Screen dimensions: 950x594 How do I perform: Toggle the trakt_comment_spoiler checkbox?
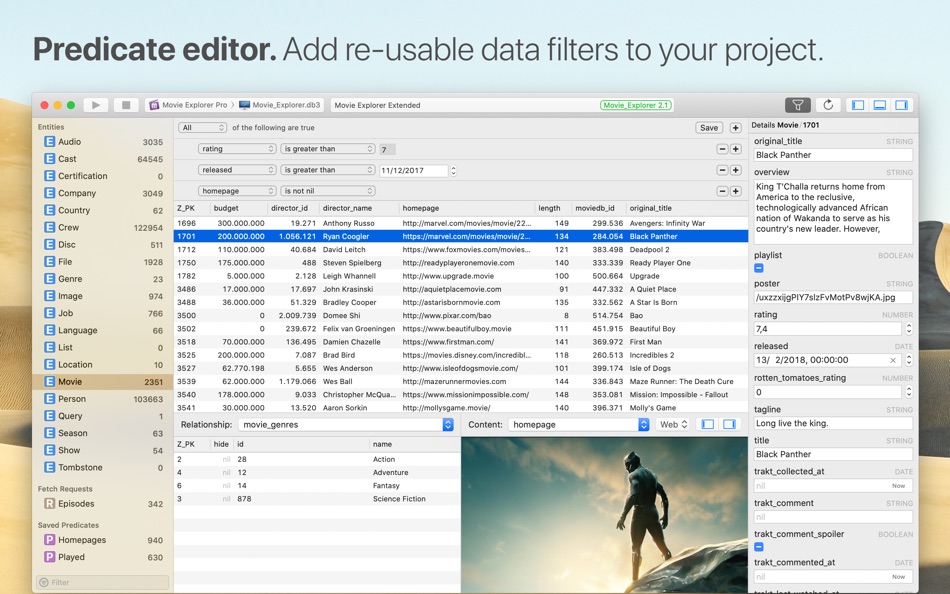pyautogui.click(x=759, y=547)
